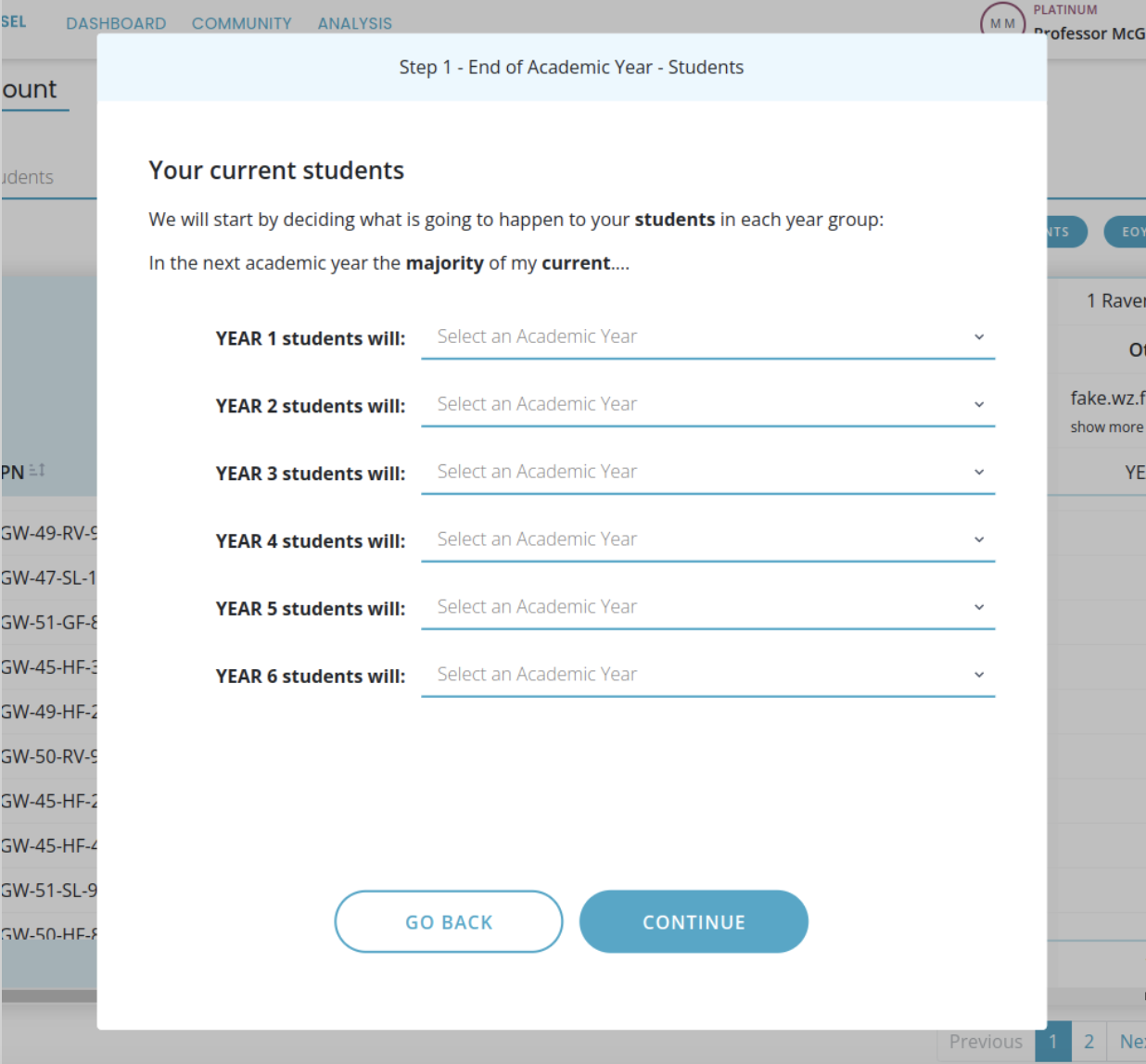This screenshot has height=1064, width=1146.
Task: Sort by the UPN column sort icon
Action: [x=37, y=471]
